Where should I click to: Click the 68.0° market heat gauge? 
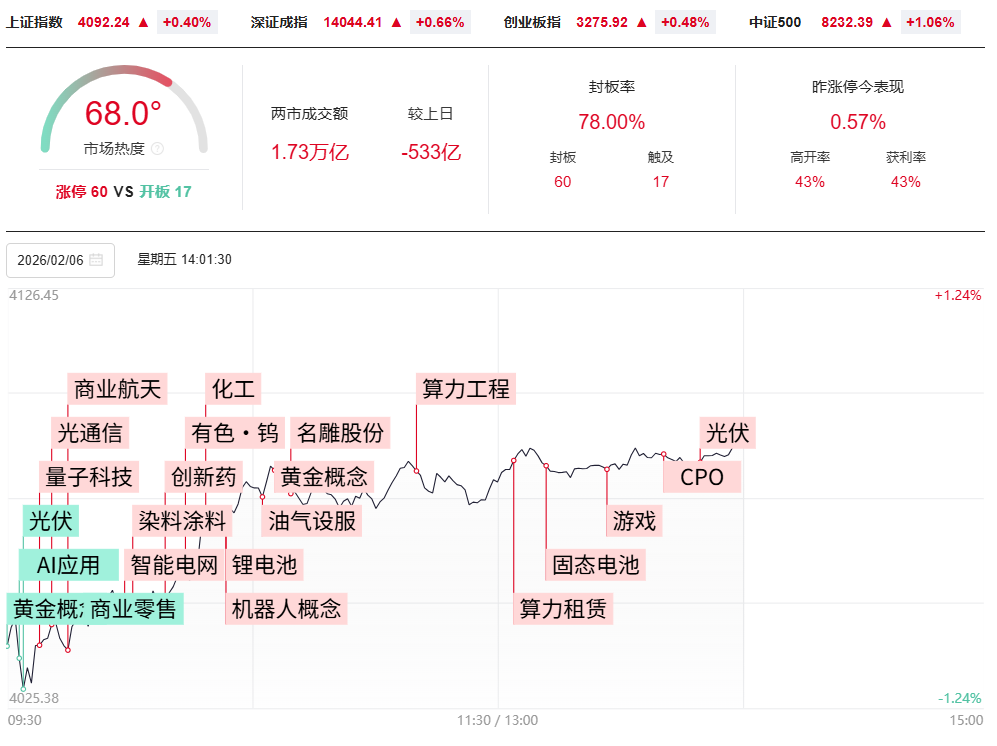pyautogui.click(x=123, y=113)
